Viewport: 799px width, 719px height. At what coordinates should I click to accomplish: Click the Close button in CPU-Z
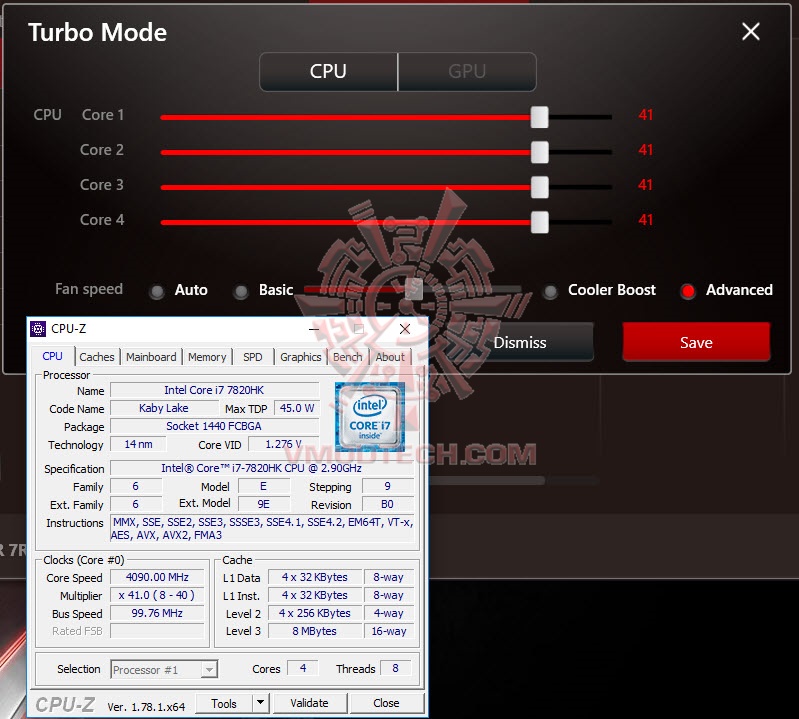(386, 703)
